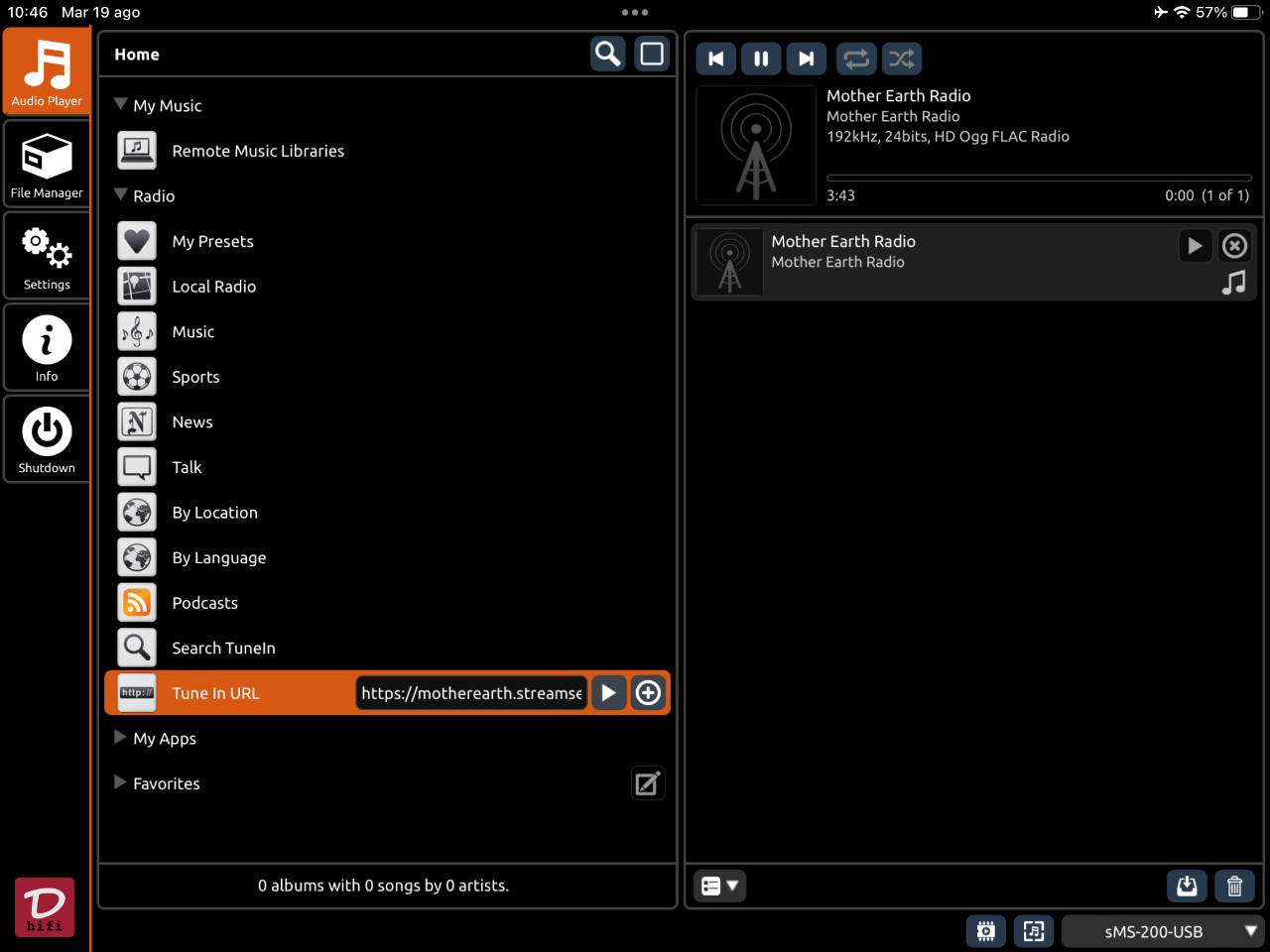Viewport: 1270px width, 952px height.
Task: Open the File Manager section
Action: 47,165
